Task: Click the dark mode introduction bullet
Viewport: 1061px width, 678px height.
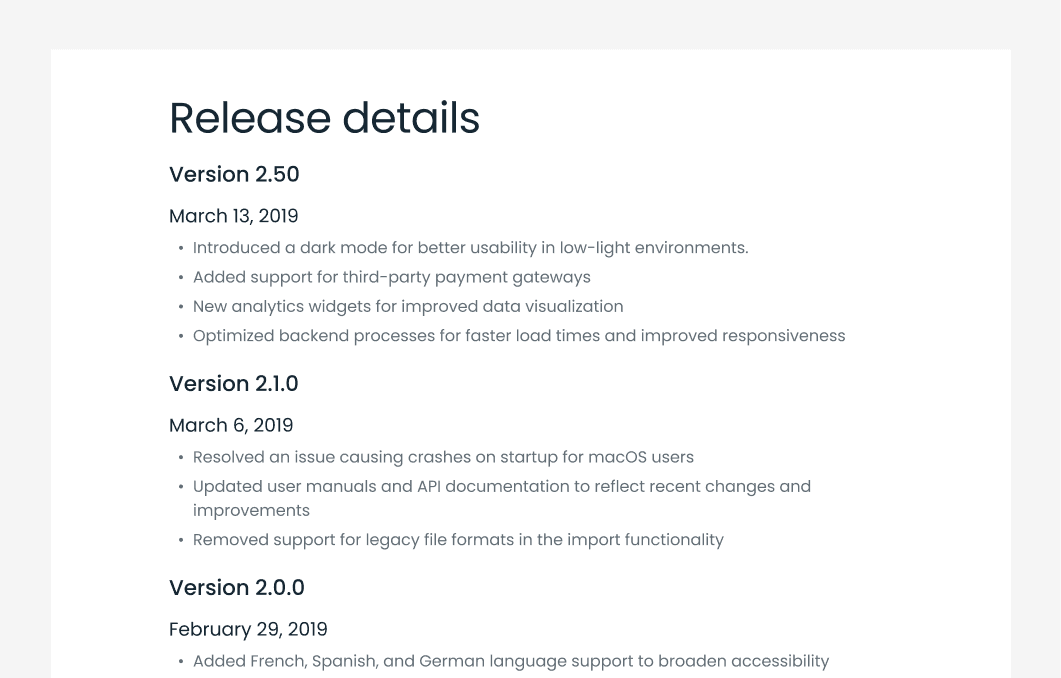Action: pos(470,248)
